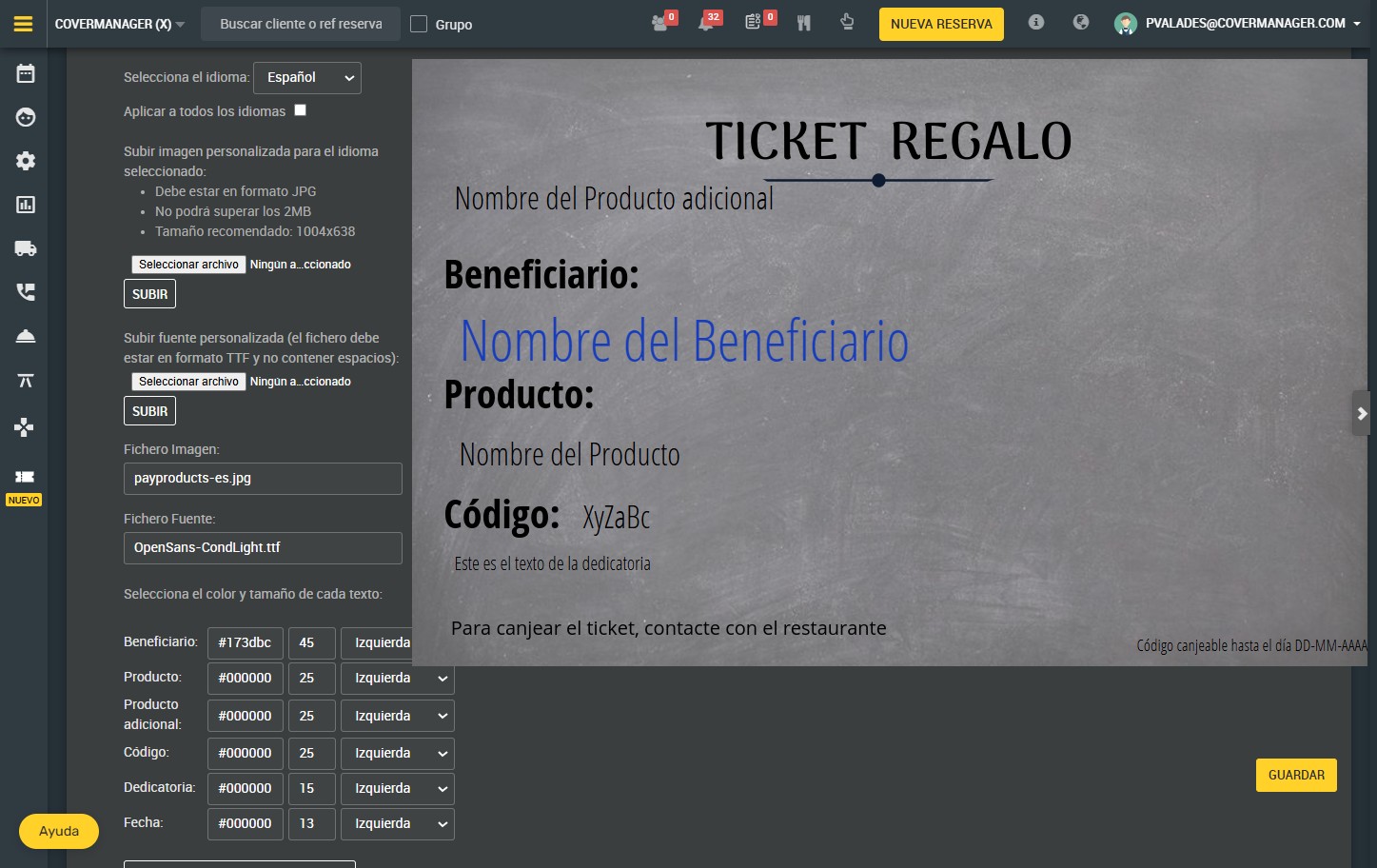
Task: Open the Español language dropdown
Action: coord(307,78)
